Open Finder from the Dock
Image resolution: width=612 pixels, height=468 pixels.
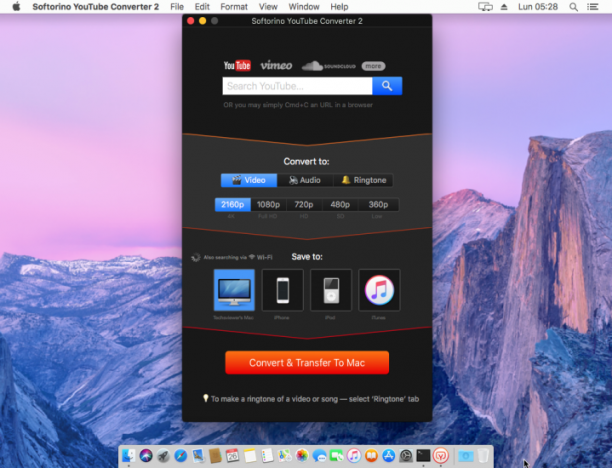pos(128,455)
